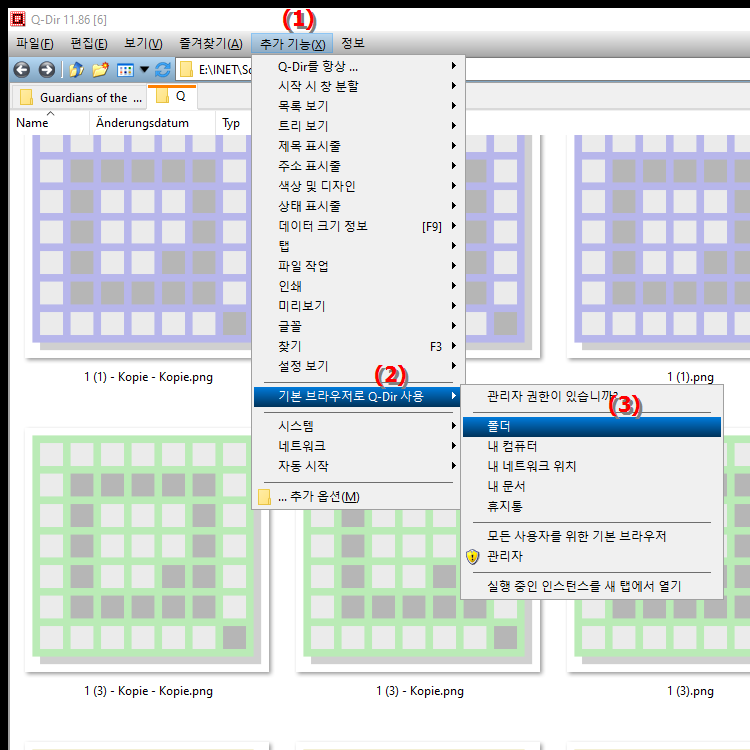The height and width of the screenshot is (750, 750).
Task: Click the folder icon in address bar
Action: [x=186, y=70]
